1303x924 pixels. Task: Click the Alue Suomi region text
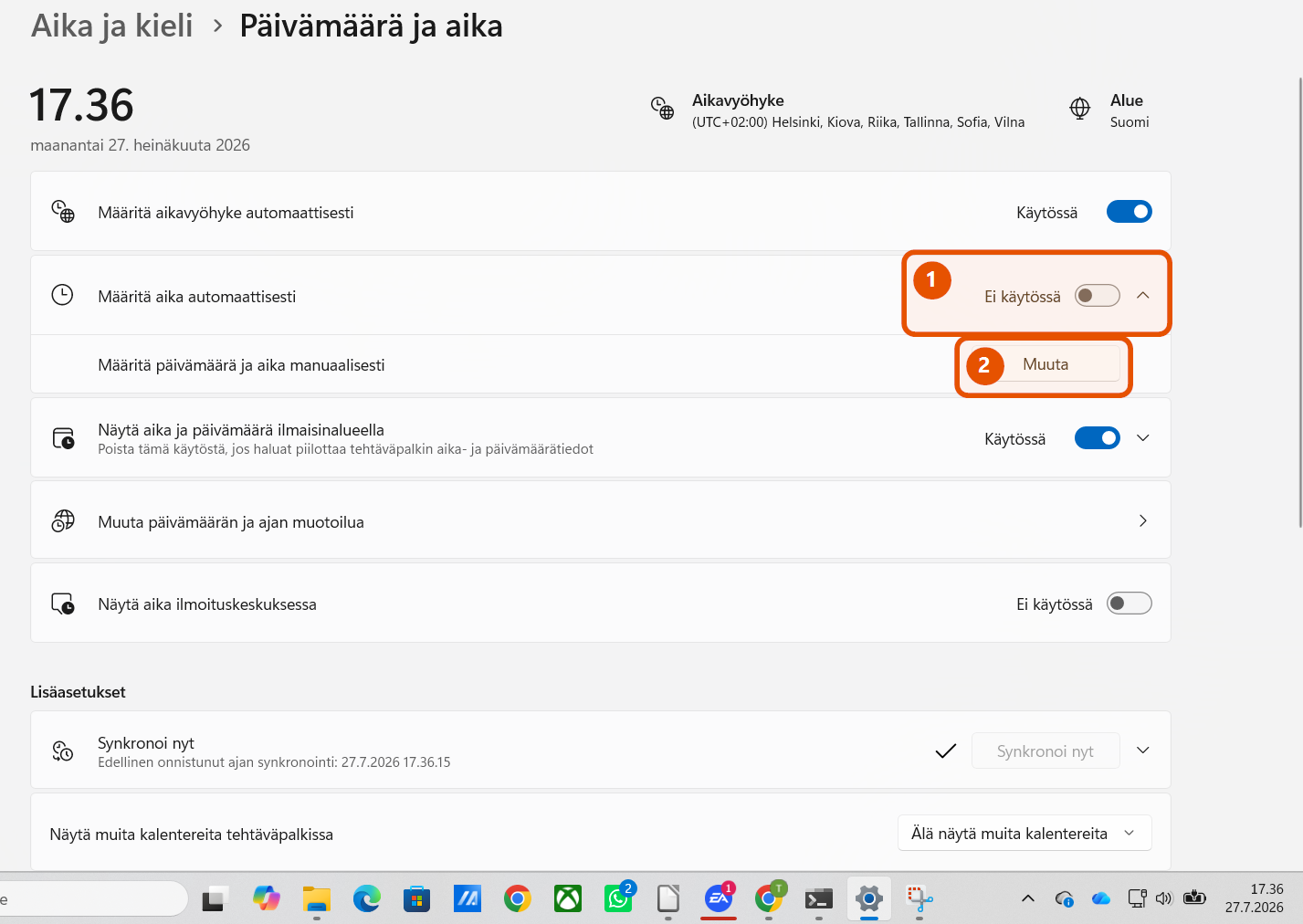click(1130, 122)
